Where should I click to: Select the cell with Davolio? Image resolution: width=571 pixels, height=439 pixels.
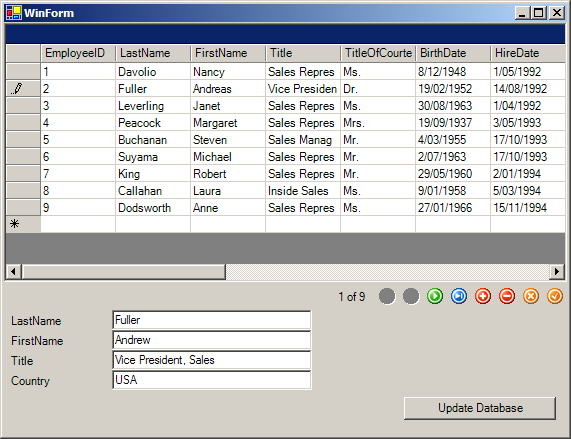(153, 72)
